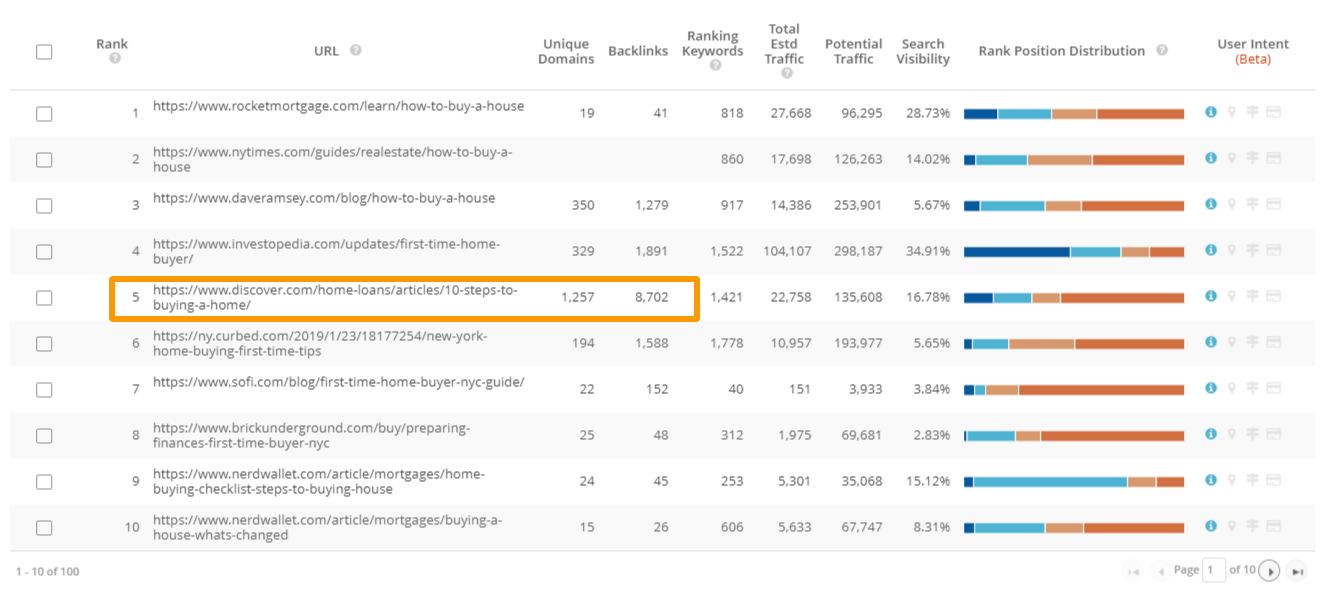The height and width of the screenshot is (599, 1322).
Task: Click the dark blue segment of investopedia's distribution bar
Action: pyautogui.click(x=1017, y=252)
